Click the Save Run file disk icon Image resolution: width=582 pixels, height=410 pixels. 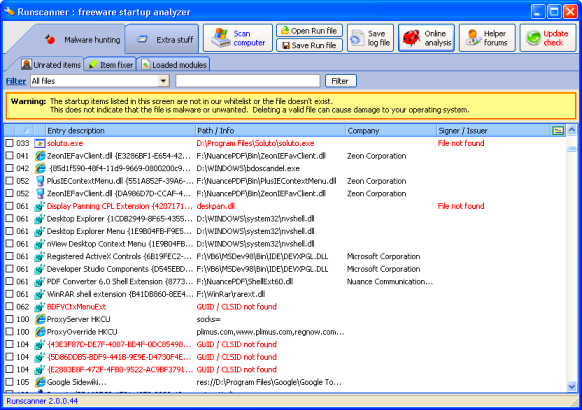[x=286, y=45]
